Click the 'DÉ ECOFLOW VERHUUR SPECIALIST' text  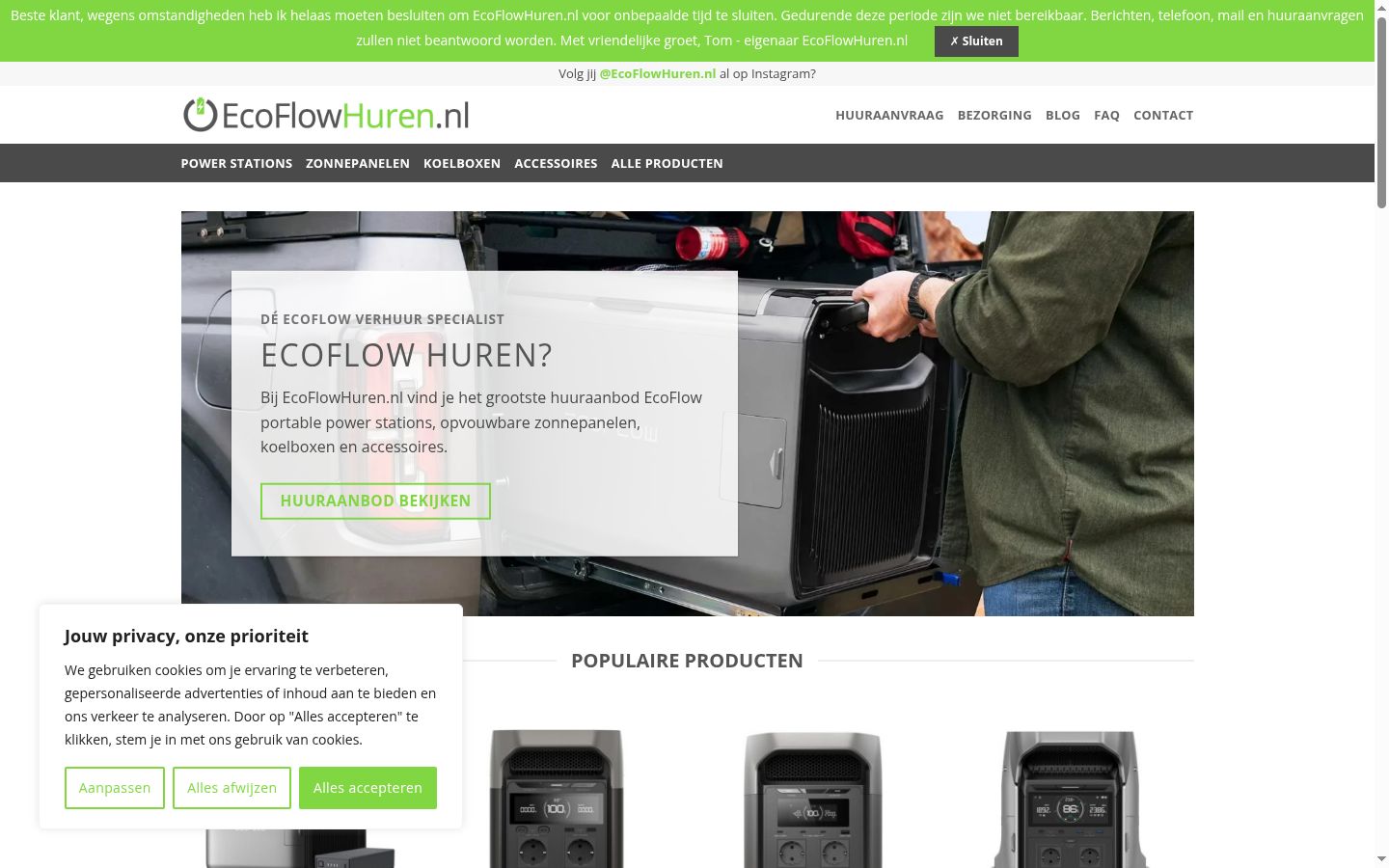[x=382, y=319]
